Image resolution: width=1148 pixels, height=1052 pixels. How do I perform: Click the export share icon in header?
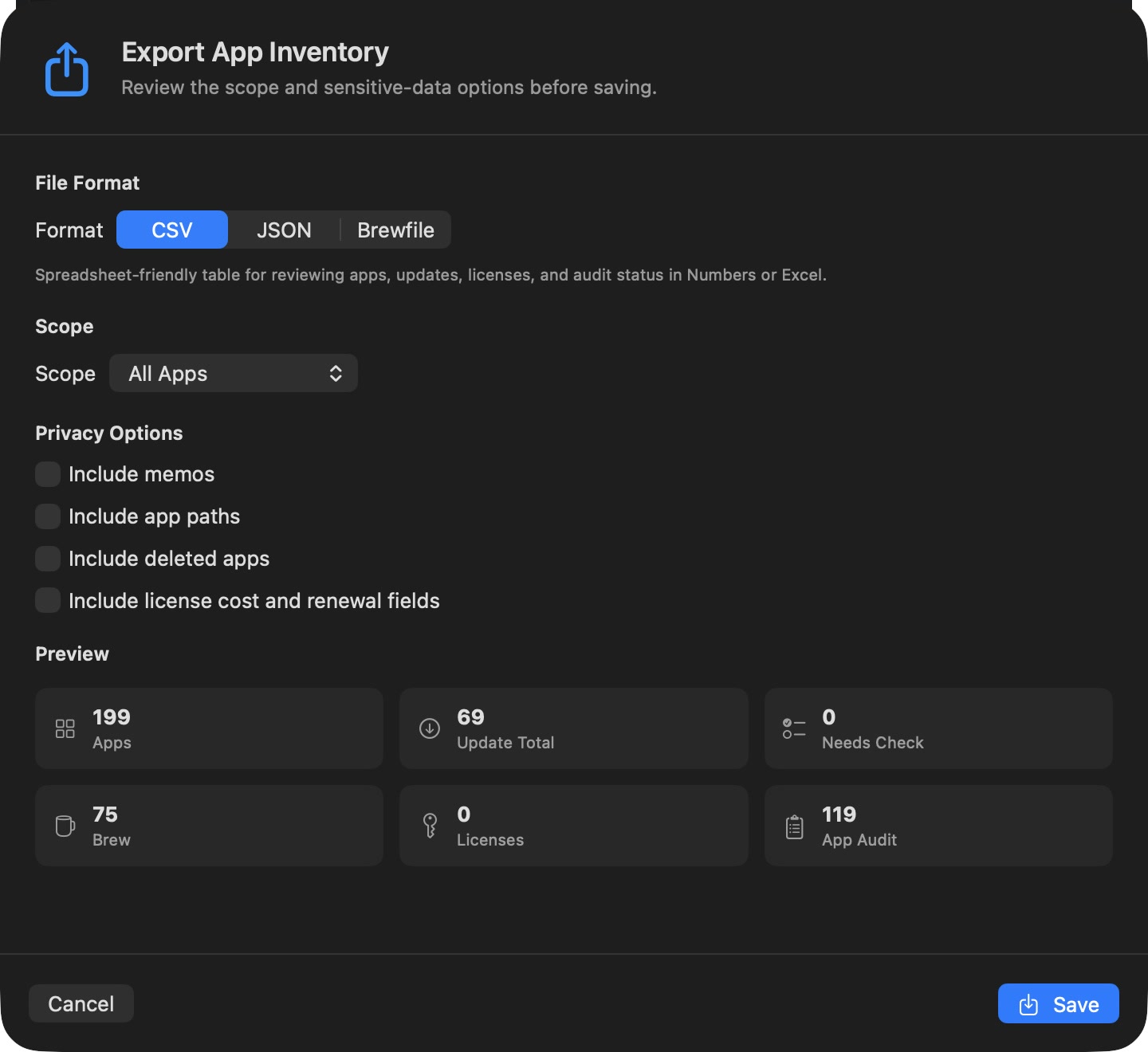pos(67,69)
